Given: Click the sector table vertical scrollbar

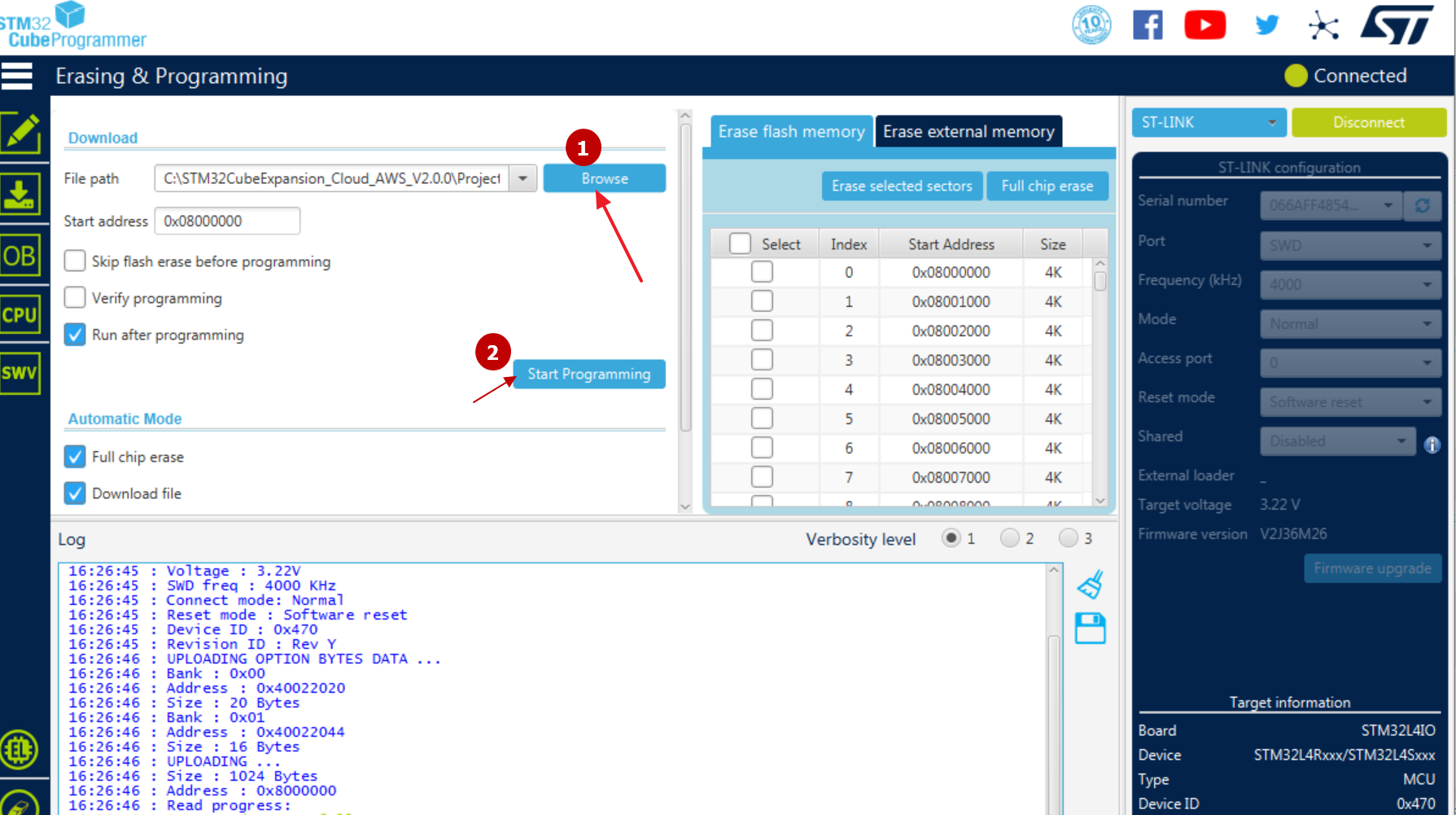Looking at the screenshot, I should (x=1100, y=381).
